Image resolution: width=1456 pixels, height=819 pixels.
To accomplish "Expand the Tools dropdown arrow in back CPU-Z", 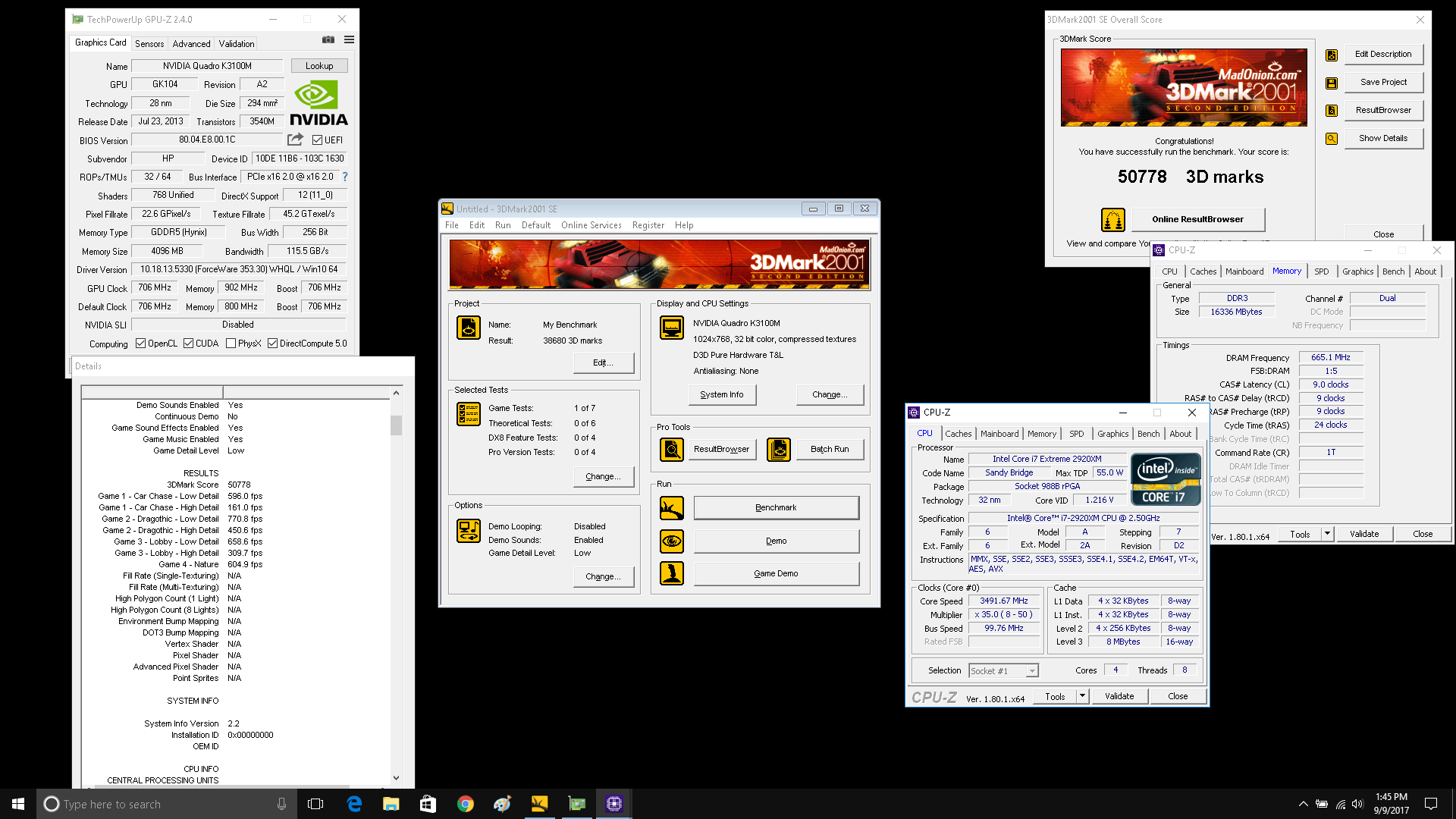I will point(1328,534).
